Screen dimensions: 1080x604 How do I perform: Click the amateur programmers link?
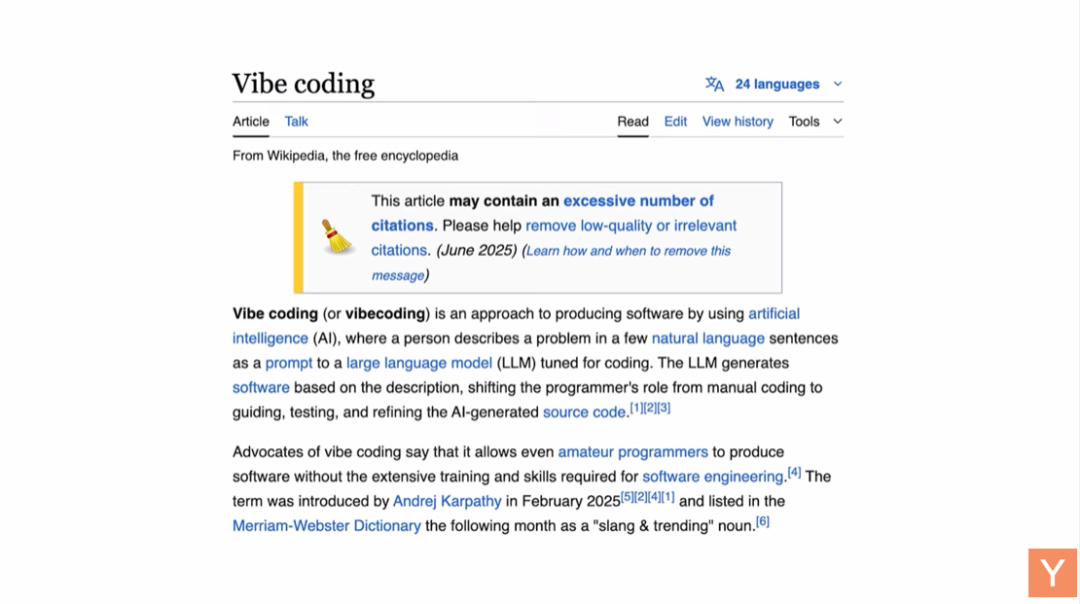633,452
